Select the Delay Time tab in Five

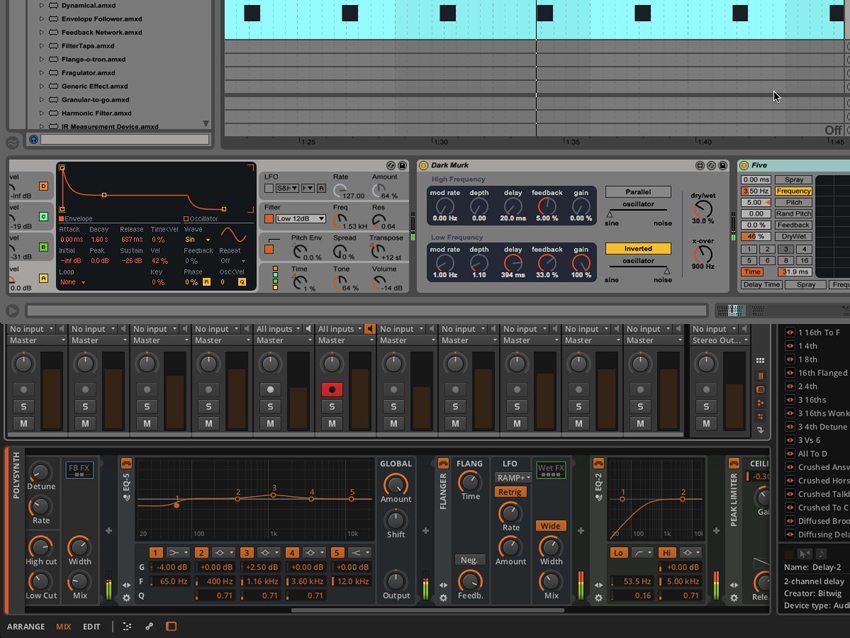[761, 285]
